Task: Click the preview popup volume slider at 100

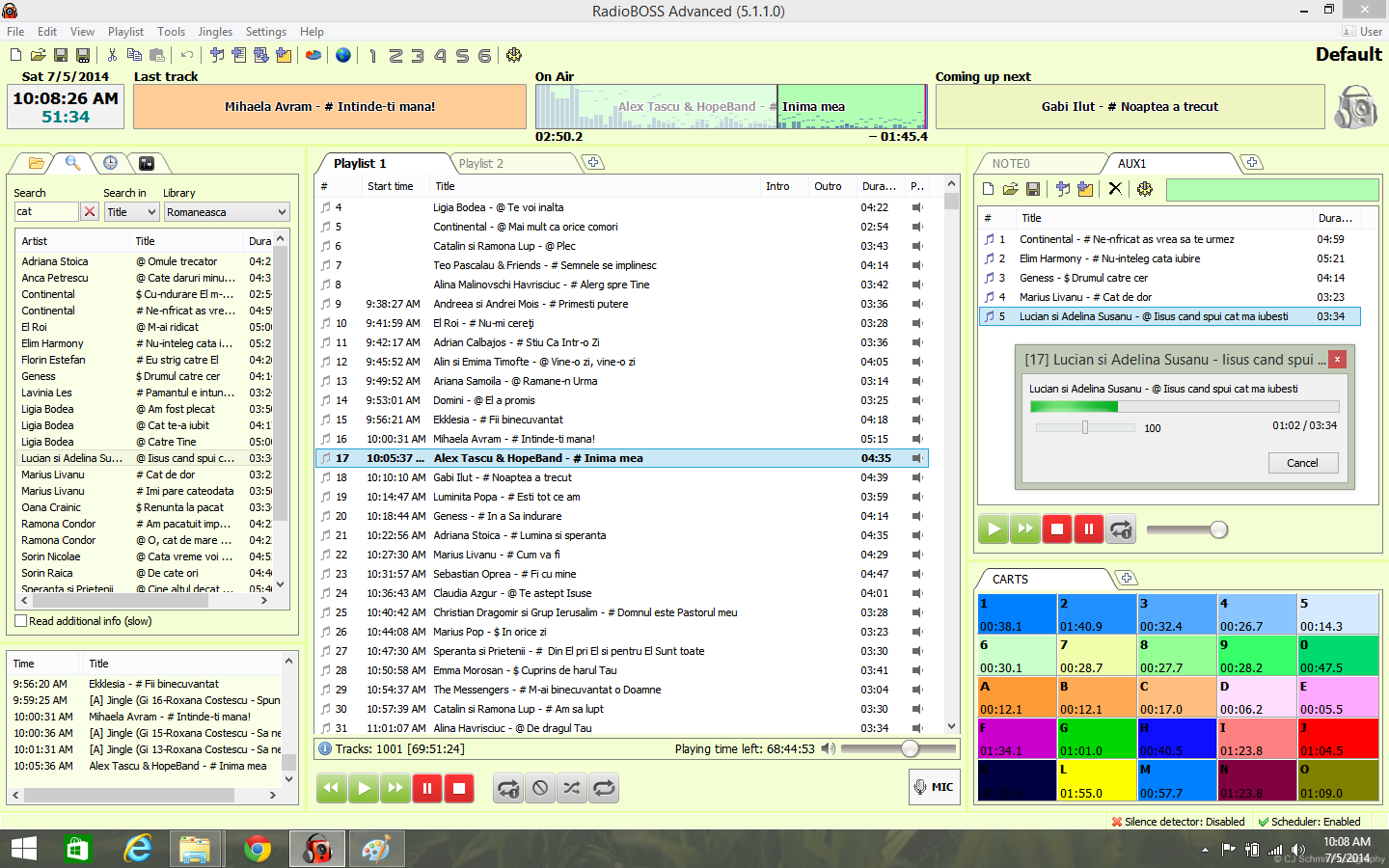Action: pyautogui.click(x=1084, y=427)
